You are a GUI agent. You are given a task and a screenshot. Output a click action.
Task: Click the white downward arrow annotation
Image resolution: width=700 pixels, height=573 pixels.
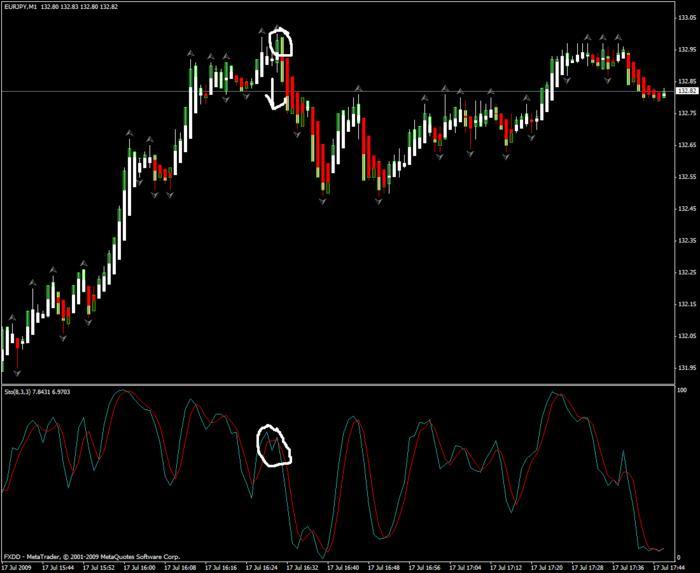point(270,98)
